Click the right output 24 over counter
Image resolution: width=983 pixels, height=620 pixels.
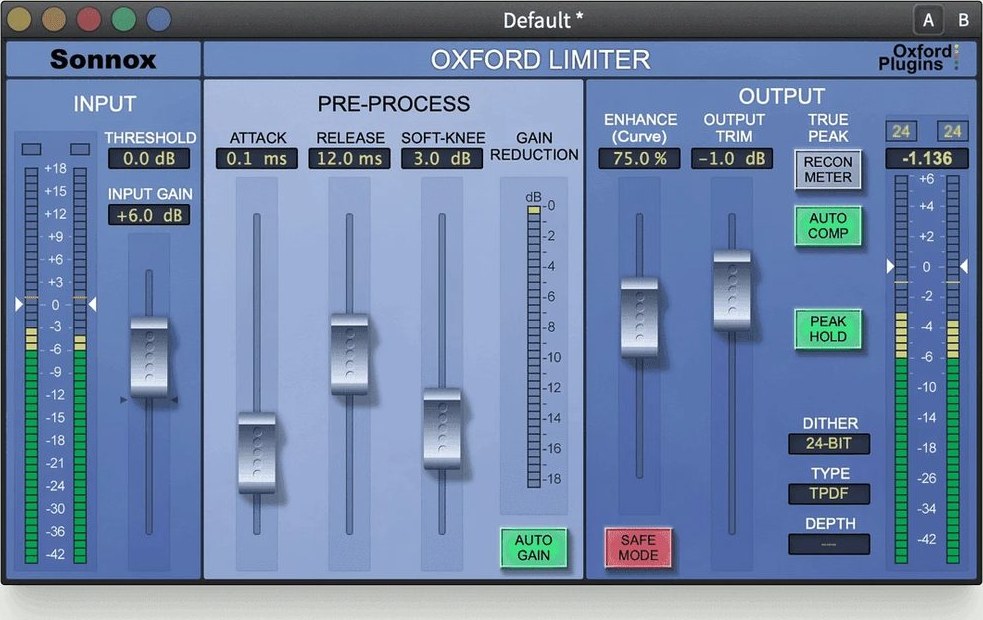952,131
